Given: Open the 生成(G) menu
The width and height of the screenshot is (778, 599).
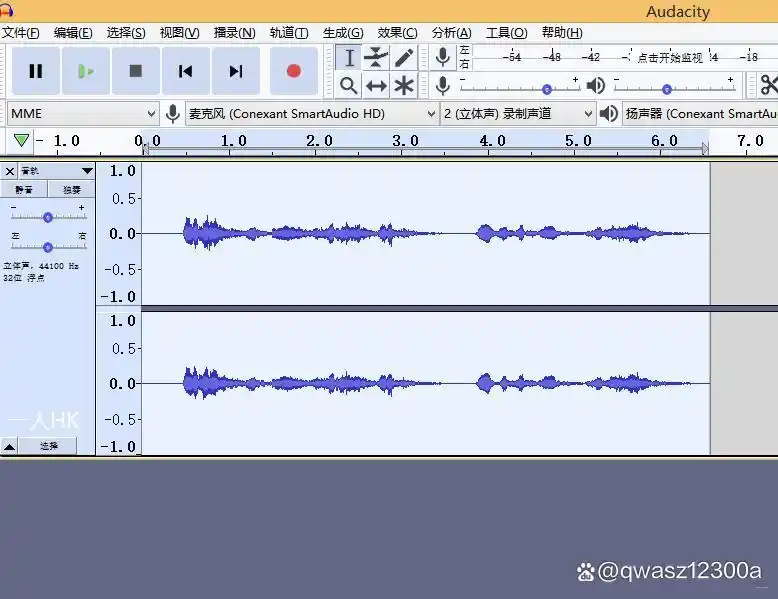Looking at the screenshot, I should tap(342, 33).
